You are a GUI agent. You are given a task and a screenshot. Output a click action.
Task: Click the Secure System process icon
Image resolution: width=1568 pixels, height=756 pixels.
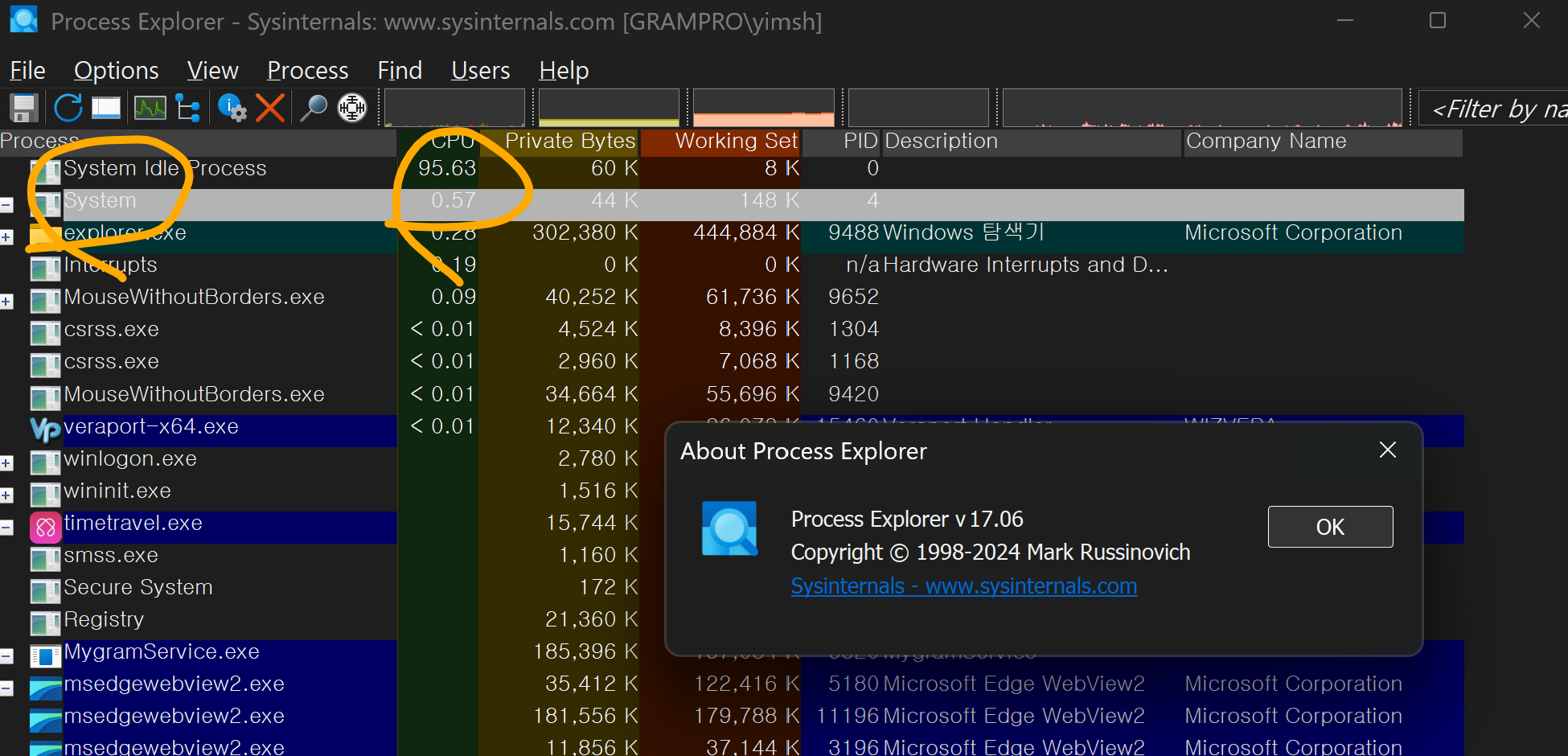point(46,591)
